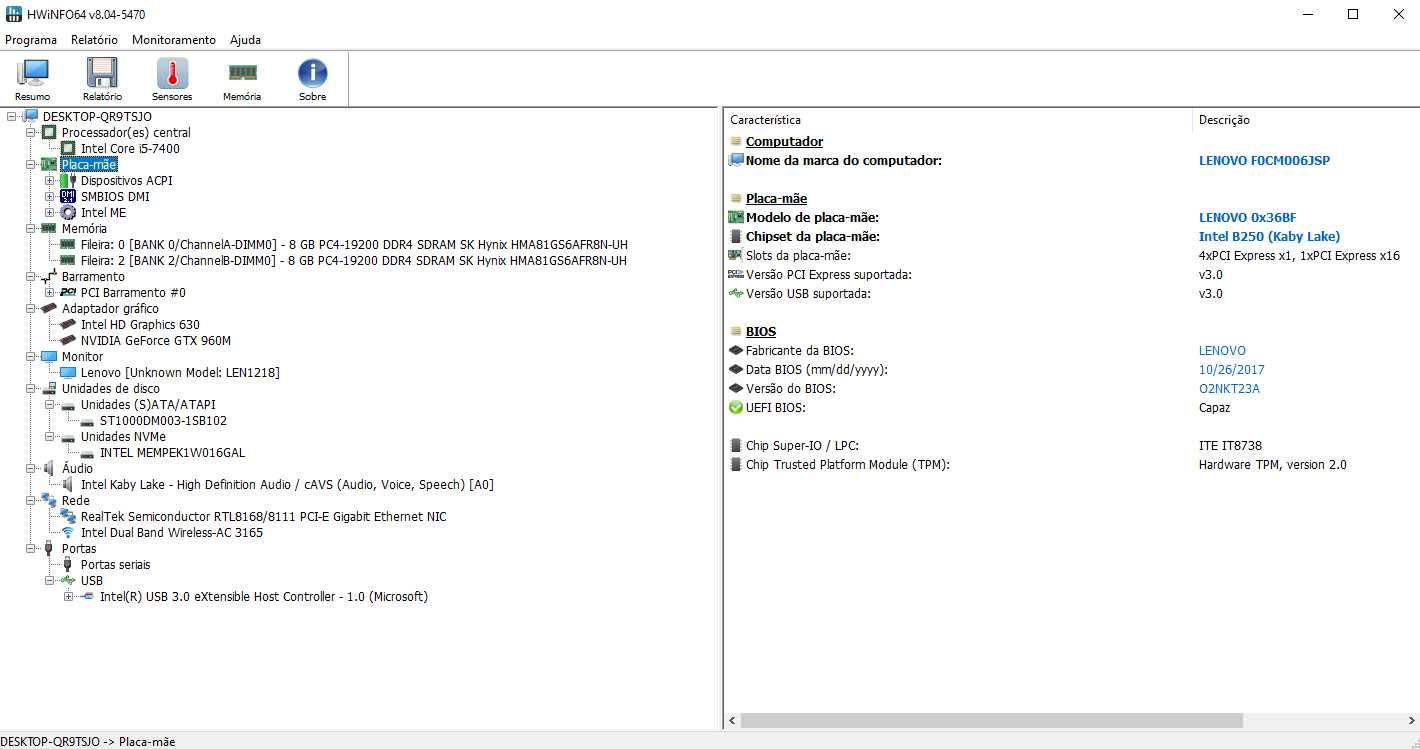
Task: Click the DESKTOP-QR9TSJO computer icon
Action: 30,117
